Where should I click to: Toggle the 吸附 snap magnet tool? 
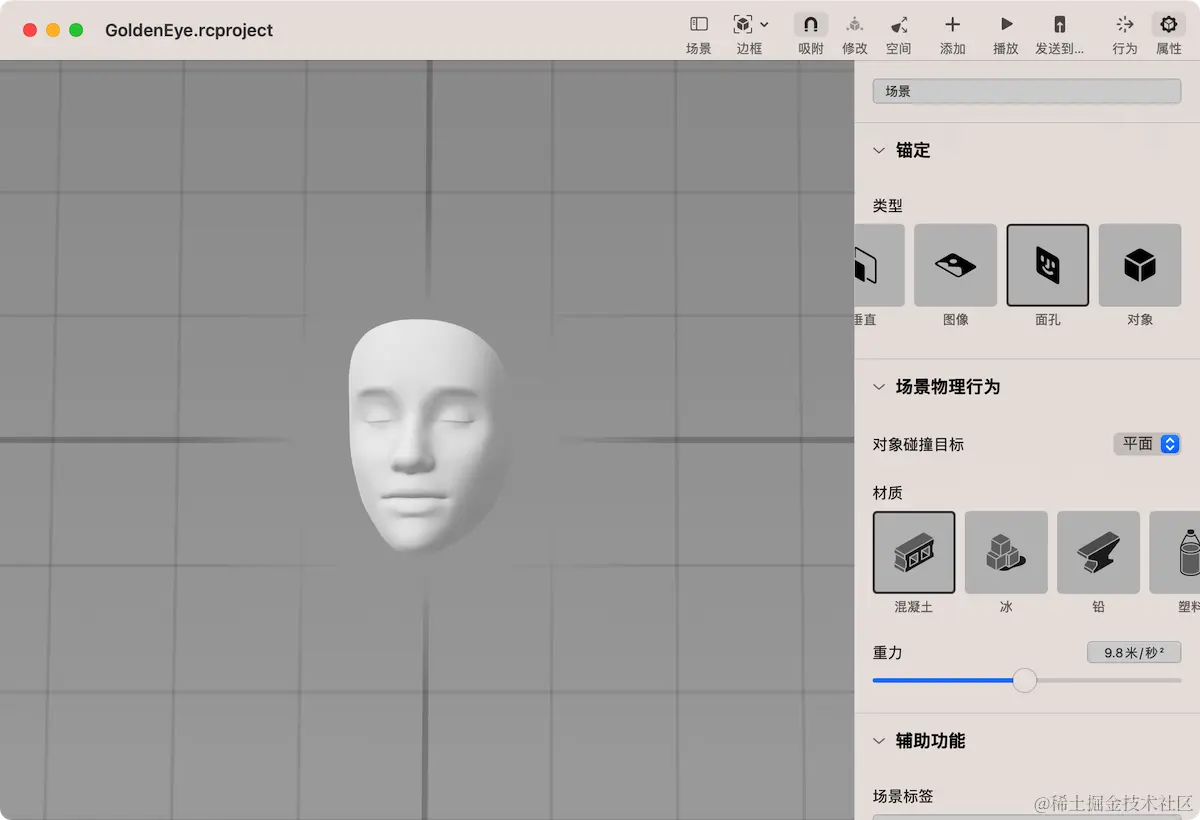click(x=811, y=24)
